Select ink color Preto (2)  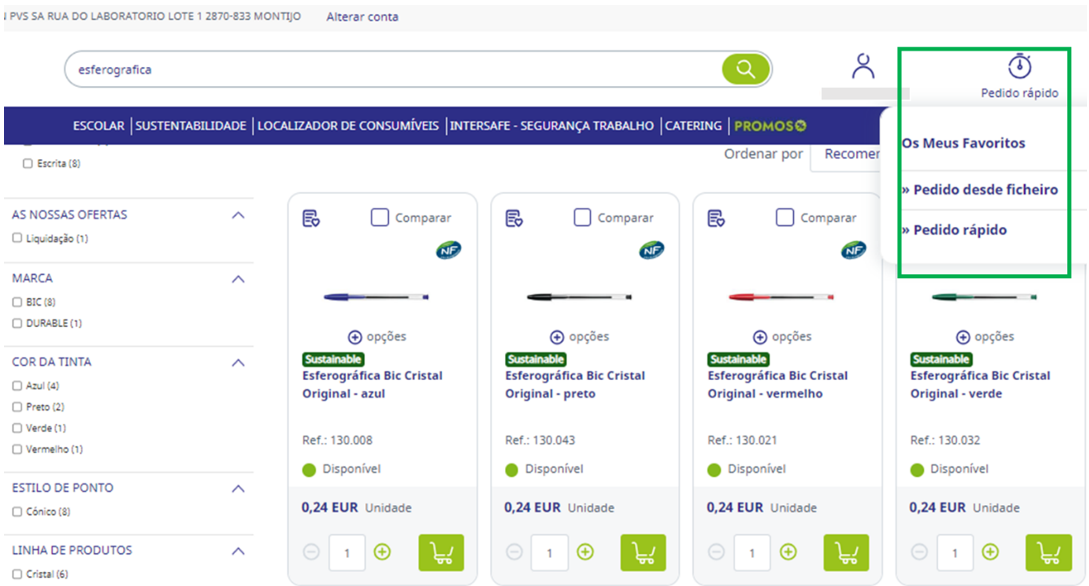17,407
